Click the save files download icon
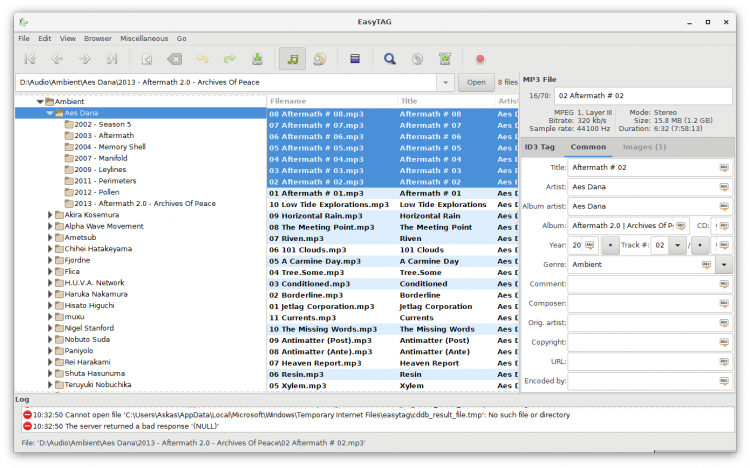750x468 pixels. [257, 59]
